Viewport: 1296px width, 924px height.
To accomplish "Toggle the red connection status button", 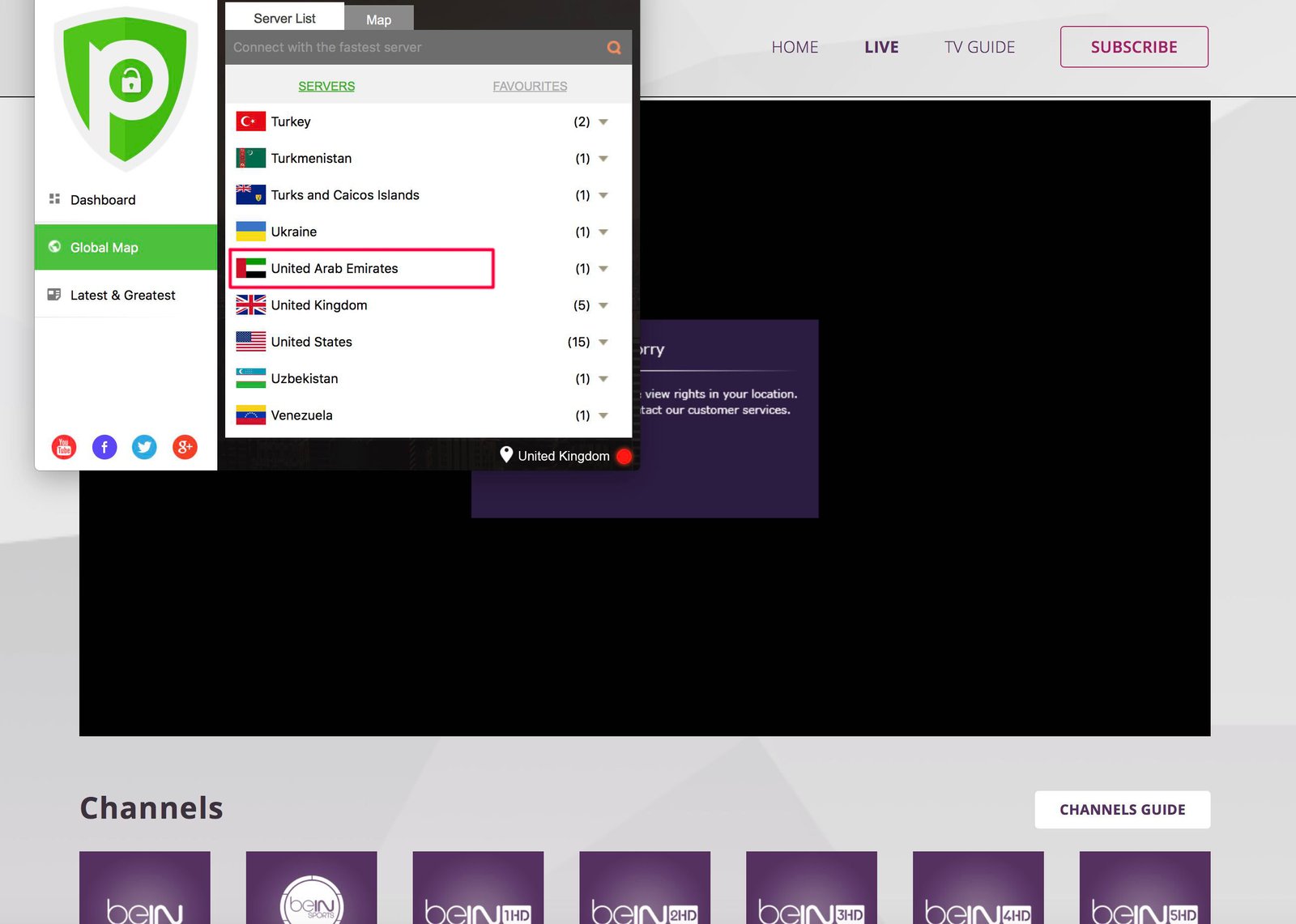I will tap(624, 456).
